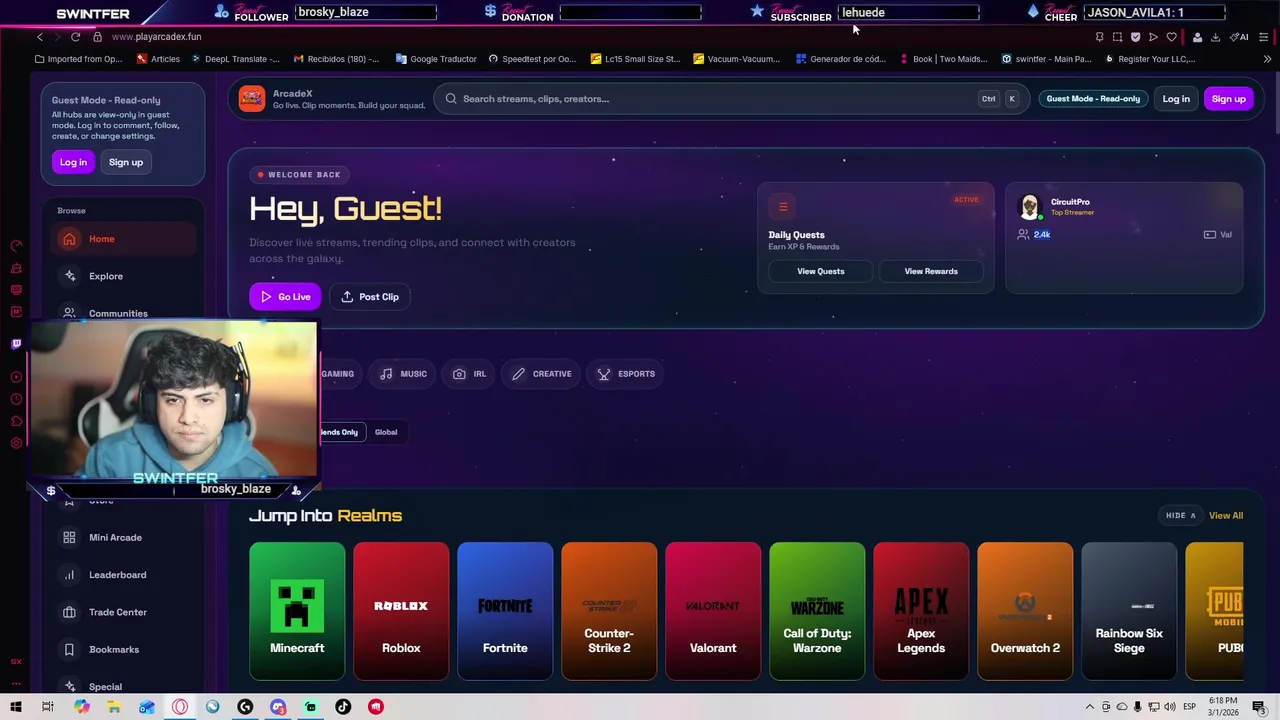1280x720 pixels.
Task: Select the Global filter toggle
Action: pos(386,432)
